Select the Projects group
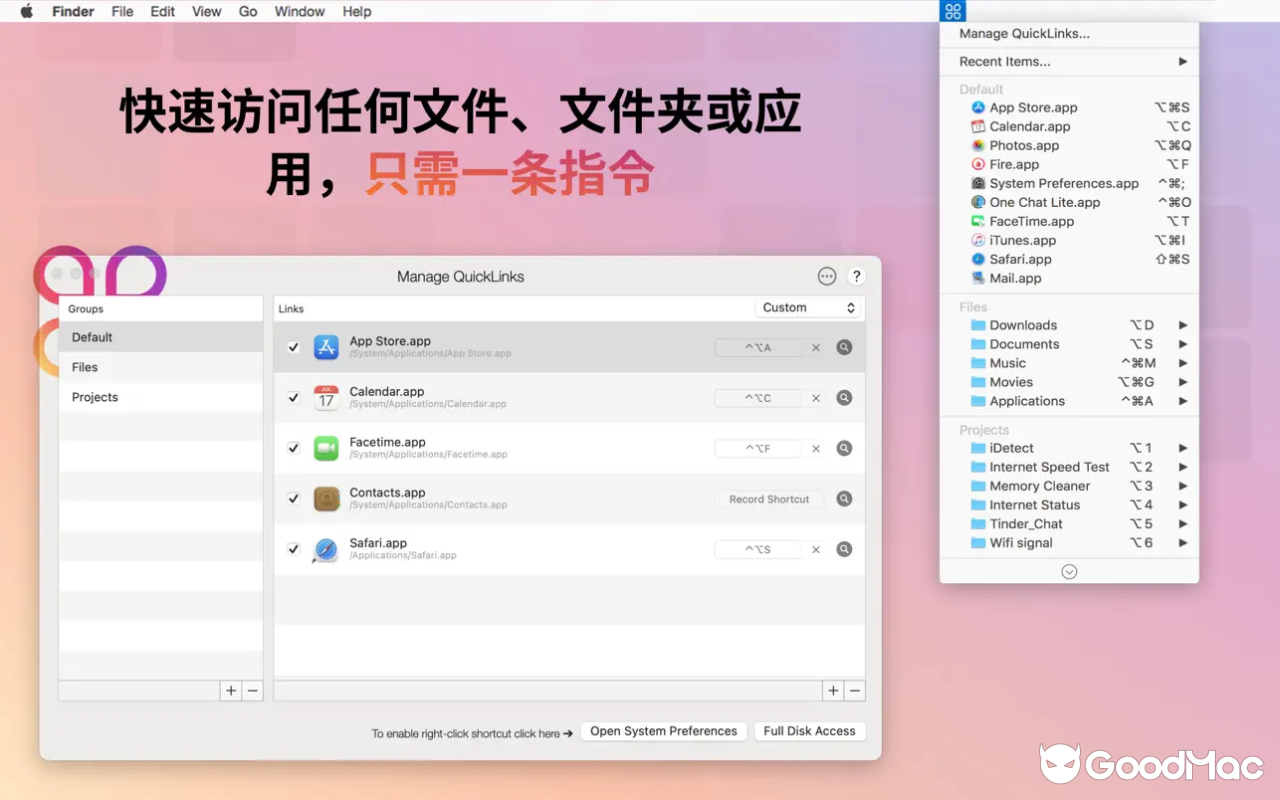Screen dimensions: 1280x800 (161, 397)
